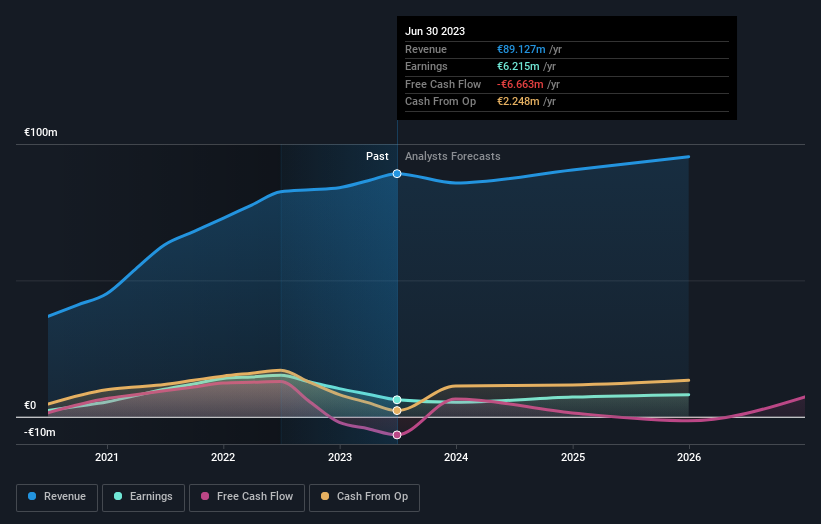Click the orange Cash From Op data point

(397, 411)
